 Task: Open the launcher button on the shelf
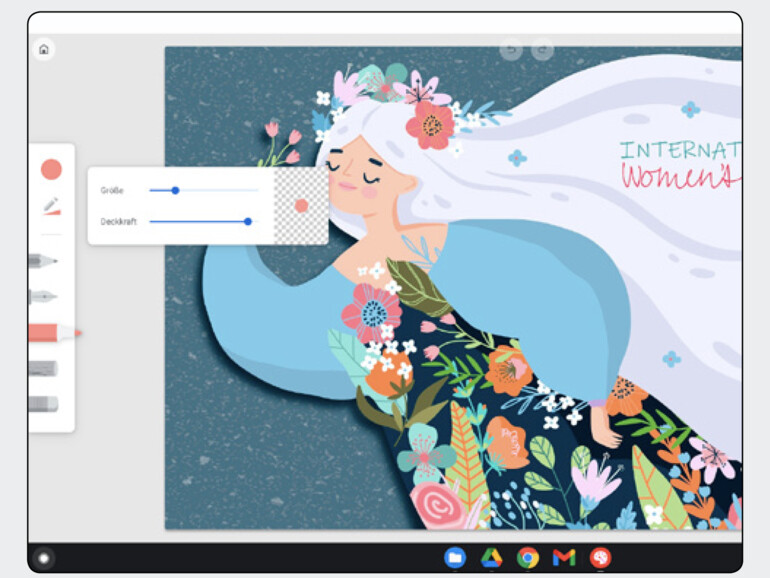pyautogui.click(x=44, y=558)
